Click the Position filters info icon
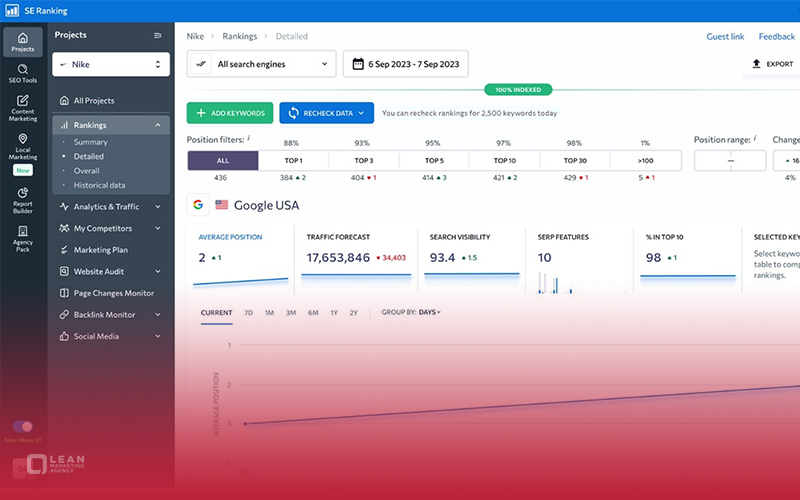Image resolution: width=800 pixels, height=500 pixels. (x=248, y=138)
